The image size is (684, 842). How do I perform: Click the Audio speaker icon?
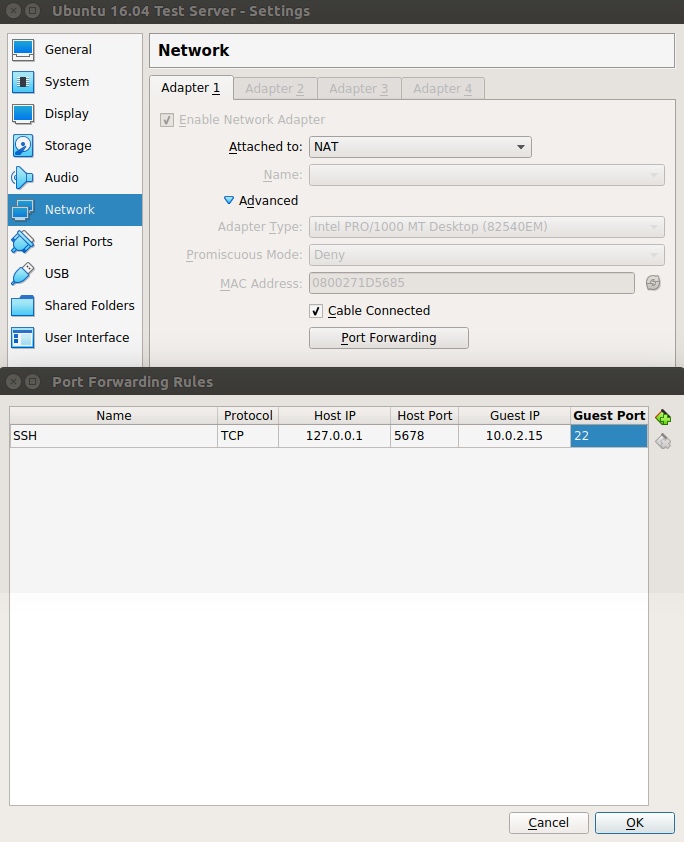click(x=23, y=177)
